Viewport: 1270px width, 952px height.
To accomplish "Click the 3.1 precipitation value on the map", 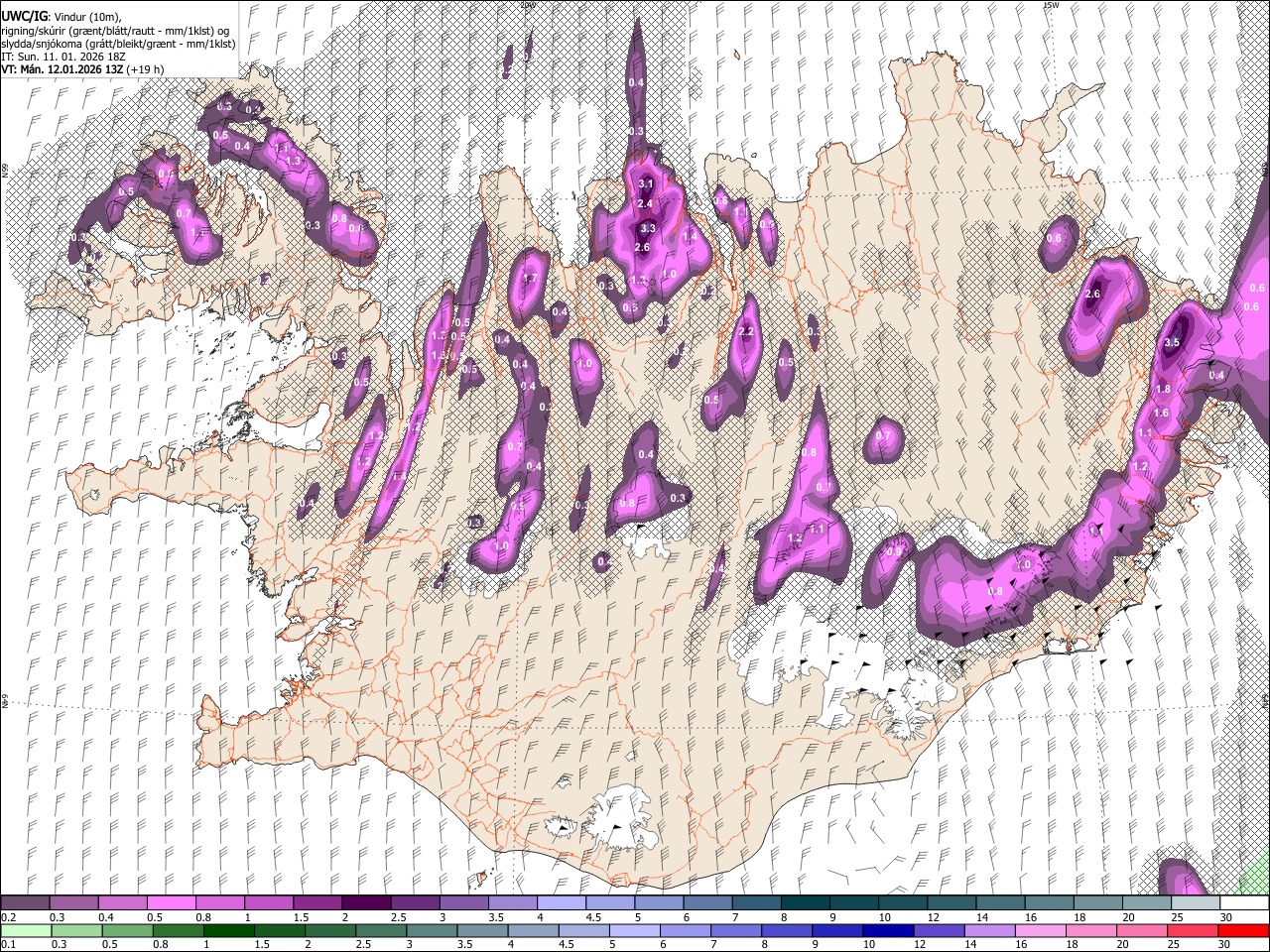I will tap(646, 183).
